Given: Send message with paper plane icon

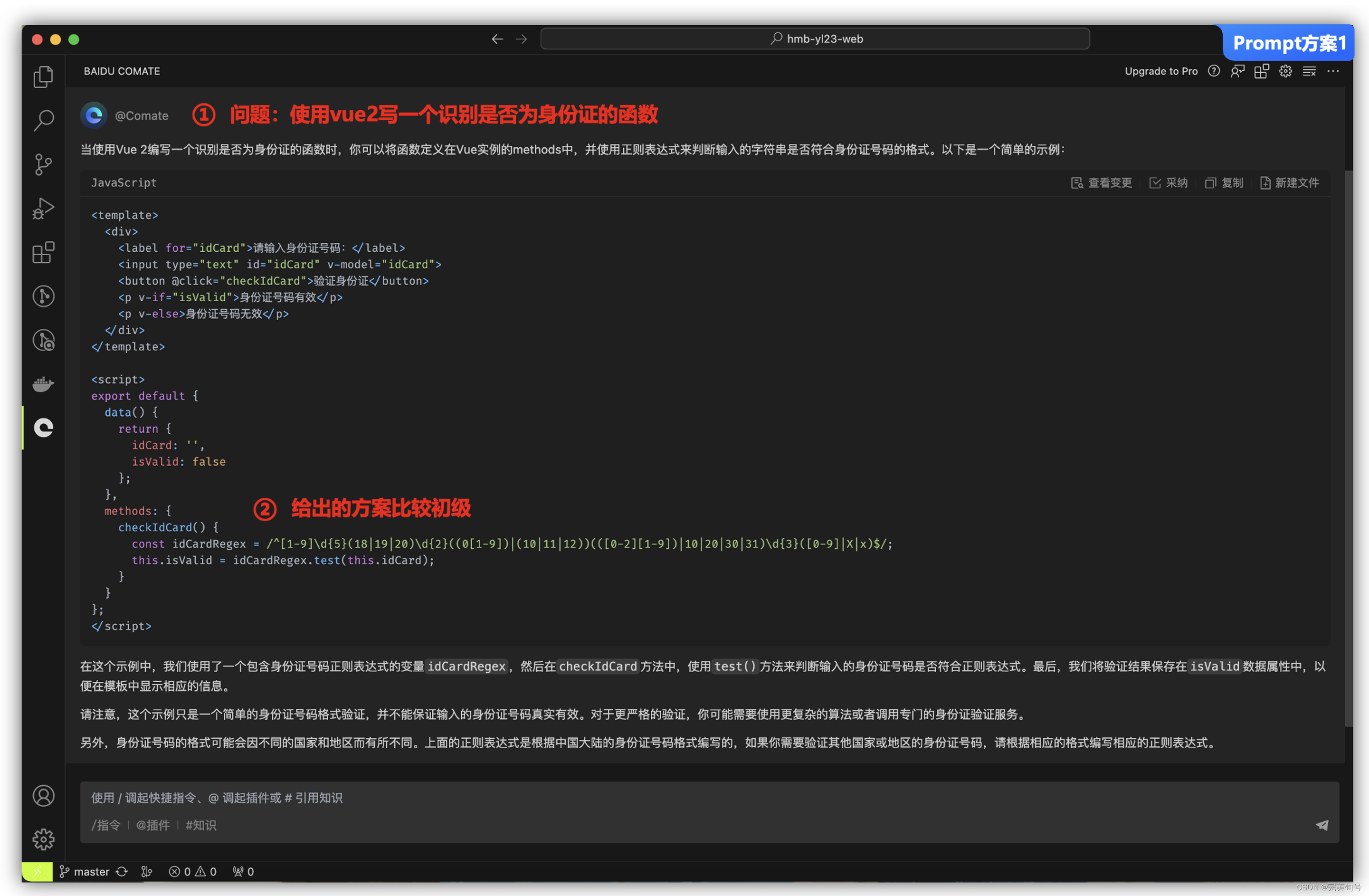Looking at the screenshot, I should [x=1322, y=825].
